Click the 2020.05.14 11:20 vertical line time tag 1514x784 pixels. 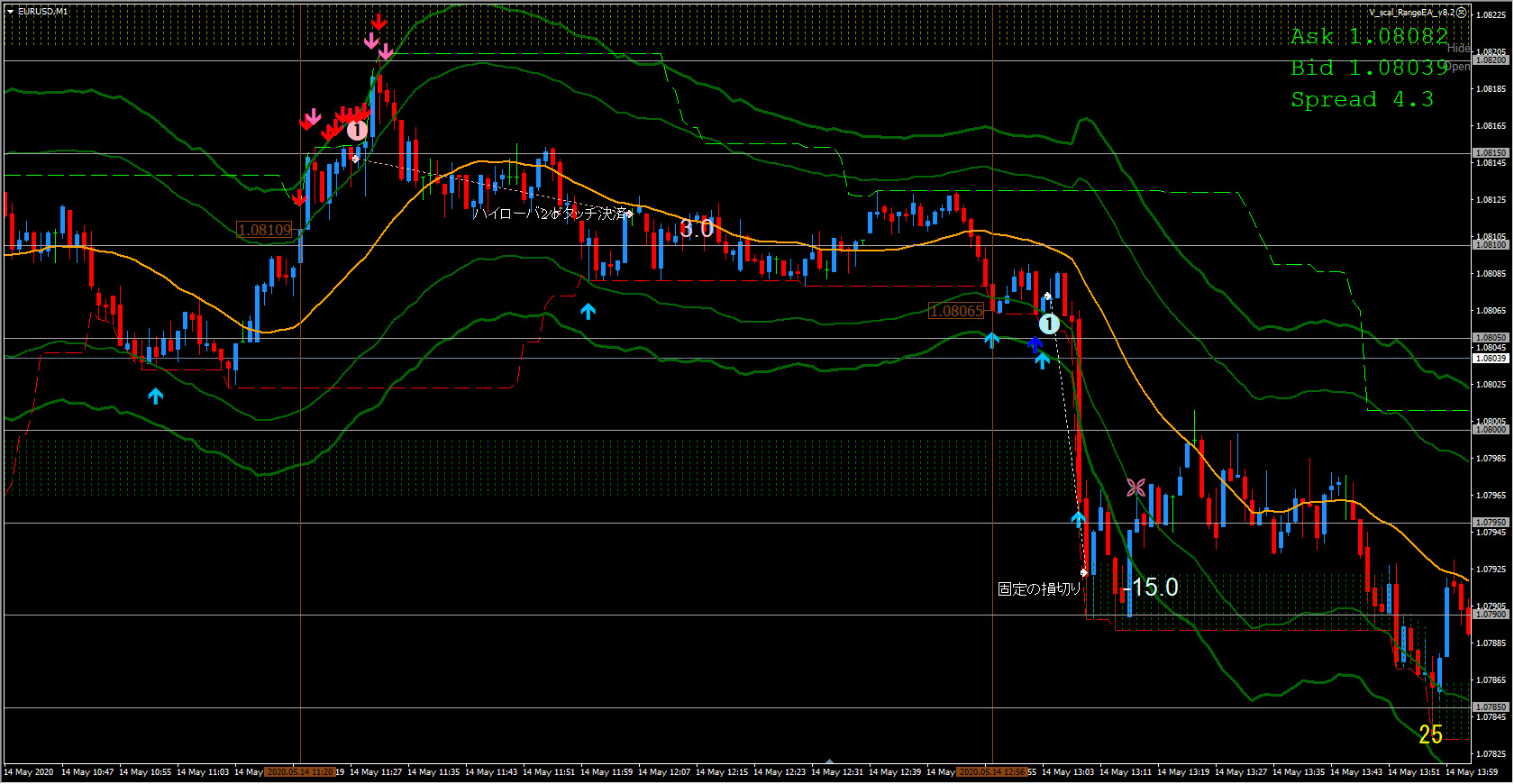300,772
